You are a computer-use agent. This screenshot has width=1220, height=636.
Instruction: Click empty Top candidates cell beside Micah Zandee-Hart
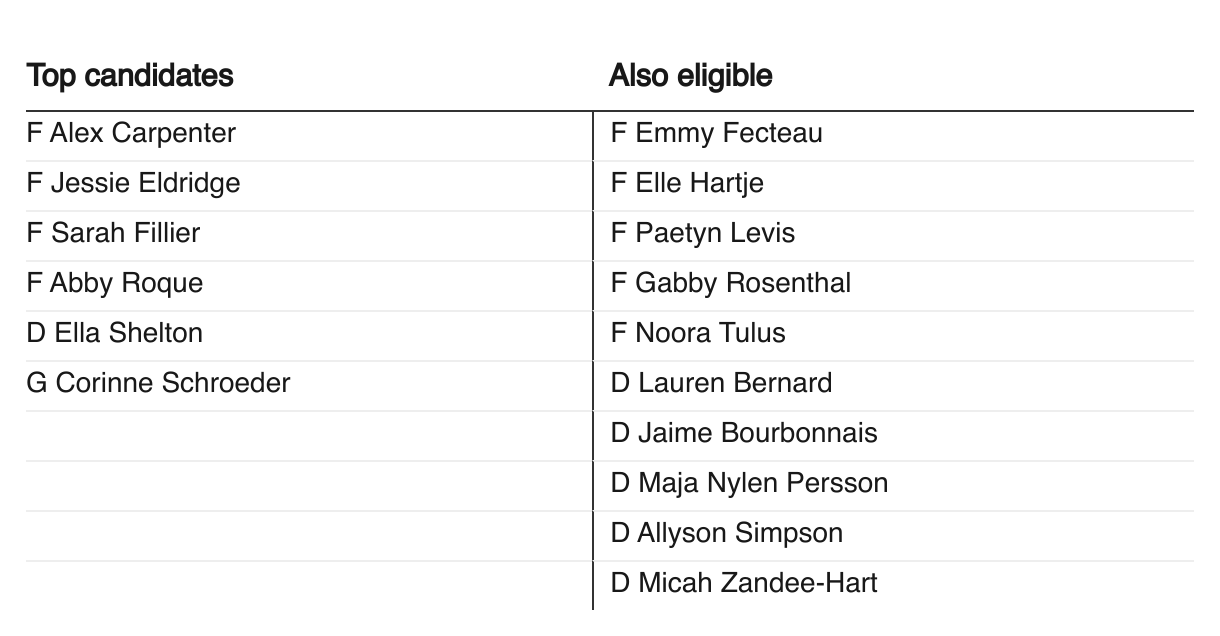[x=308, y=583]
